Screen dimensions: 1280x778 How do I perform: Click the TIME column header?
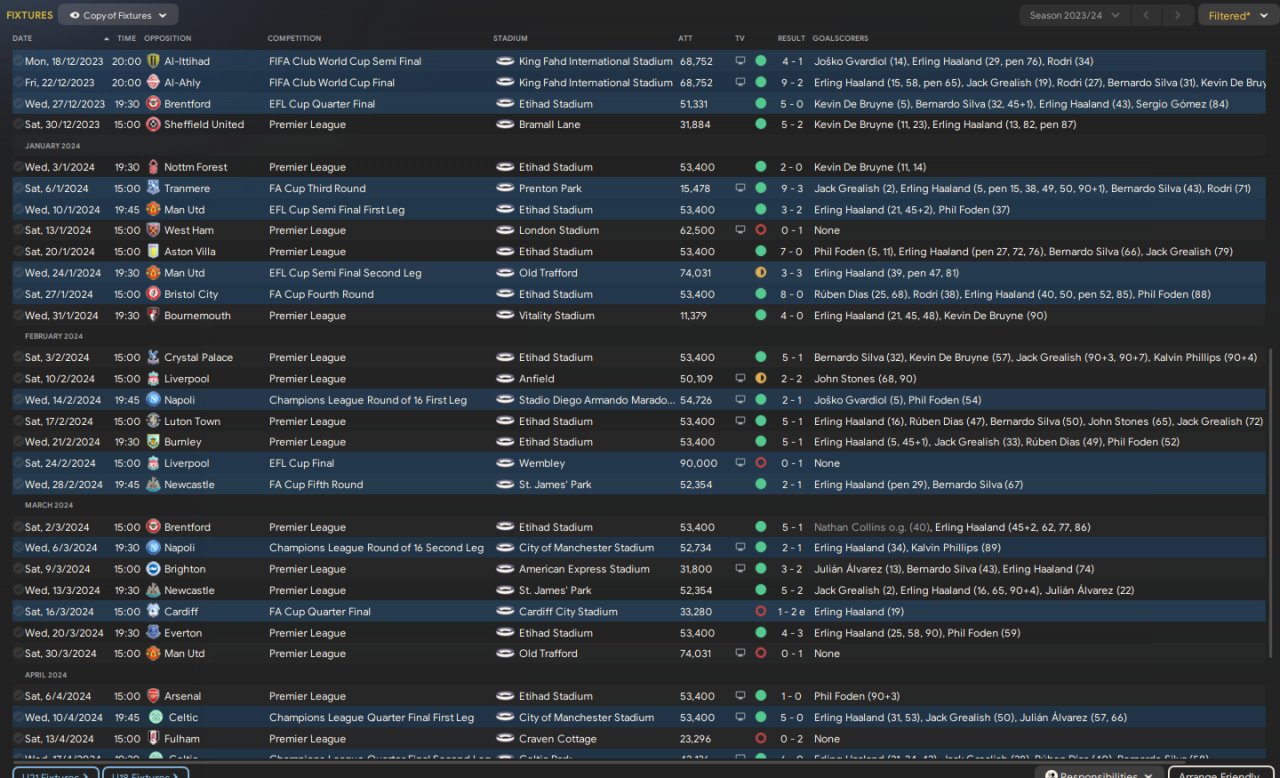[x=126, y=38]
